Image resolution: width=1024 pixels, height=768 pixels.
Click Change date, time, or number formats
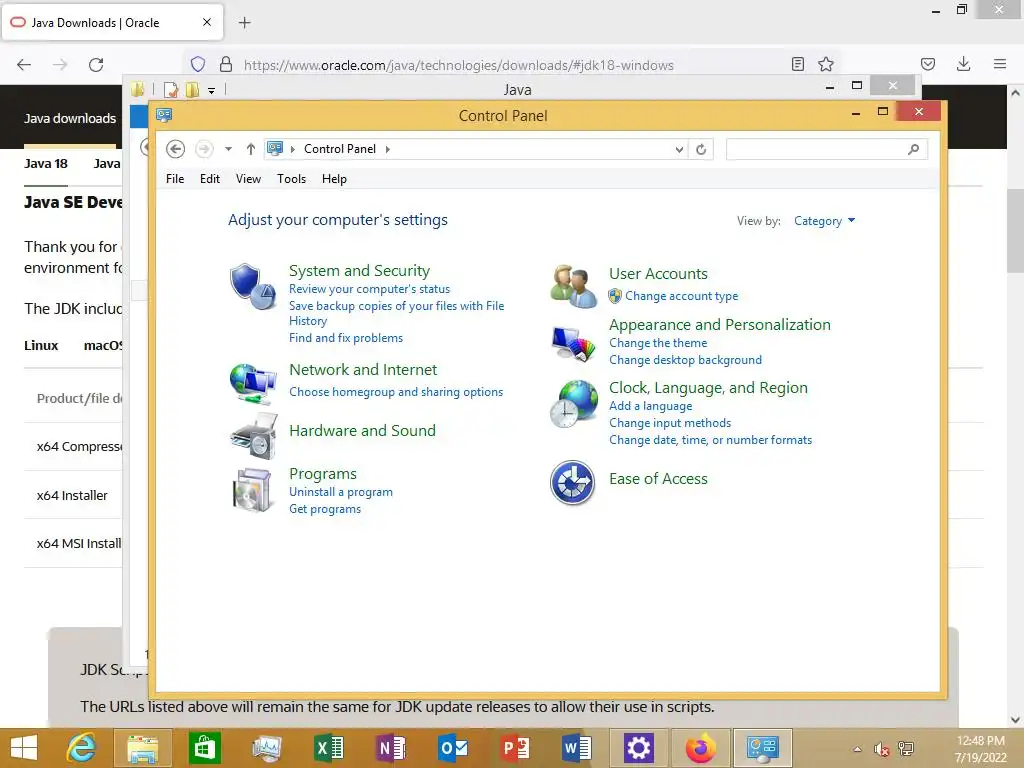click(x=710, y=440)
